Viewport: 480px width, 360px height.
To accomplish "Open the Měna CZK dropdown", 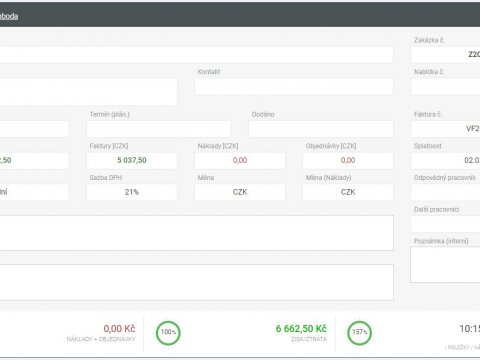I will (x=240, y=192).
